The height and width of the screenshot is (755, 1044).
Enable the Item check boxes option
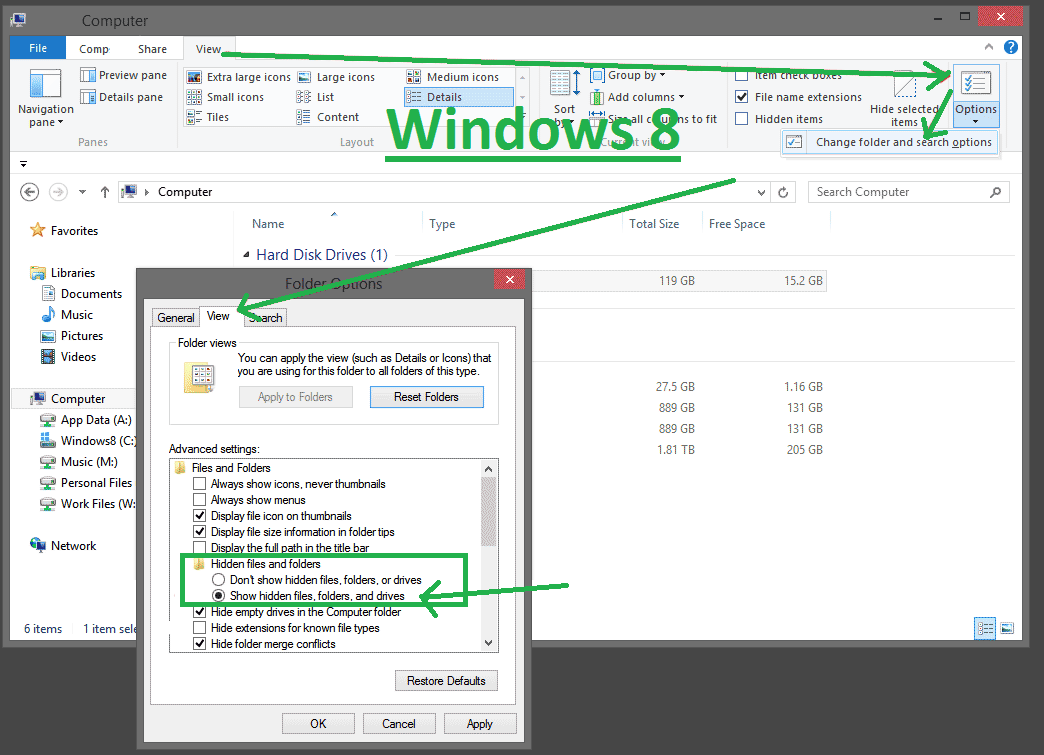tap(741, 75)
